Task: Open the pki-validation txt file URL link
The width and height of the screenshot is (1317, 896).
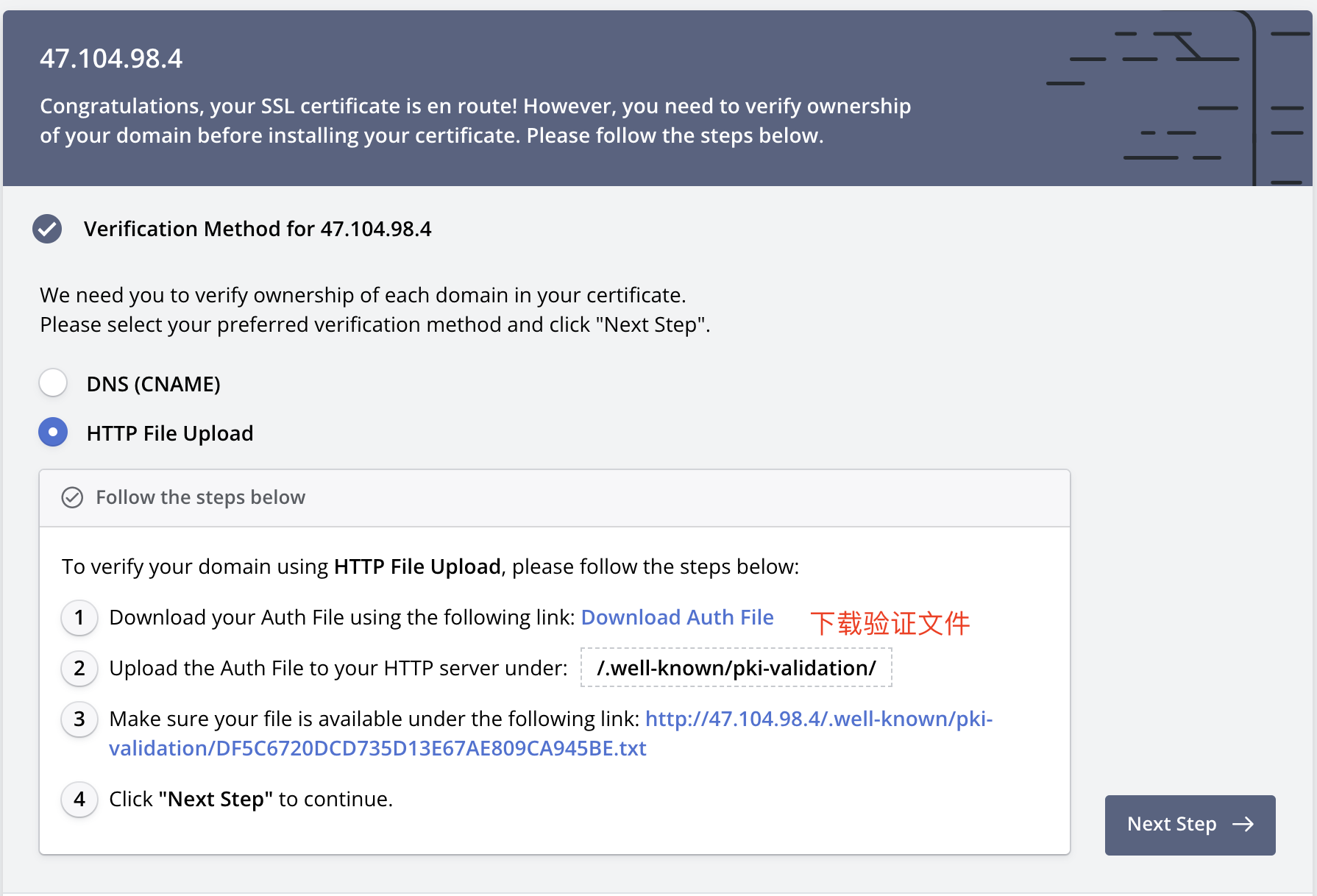Action: click(x=377, y=749)
